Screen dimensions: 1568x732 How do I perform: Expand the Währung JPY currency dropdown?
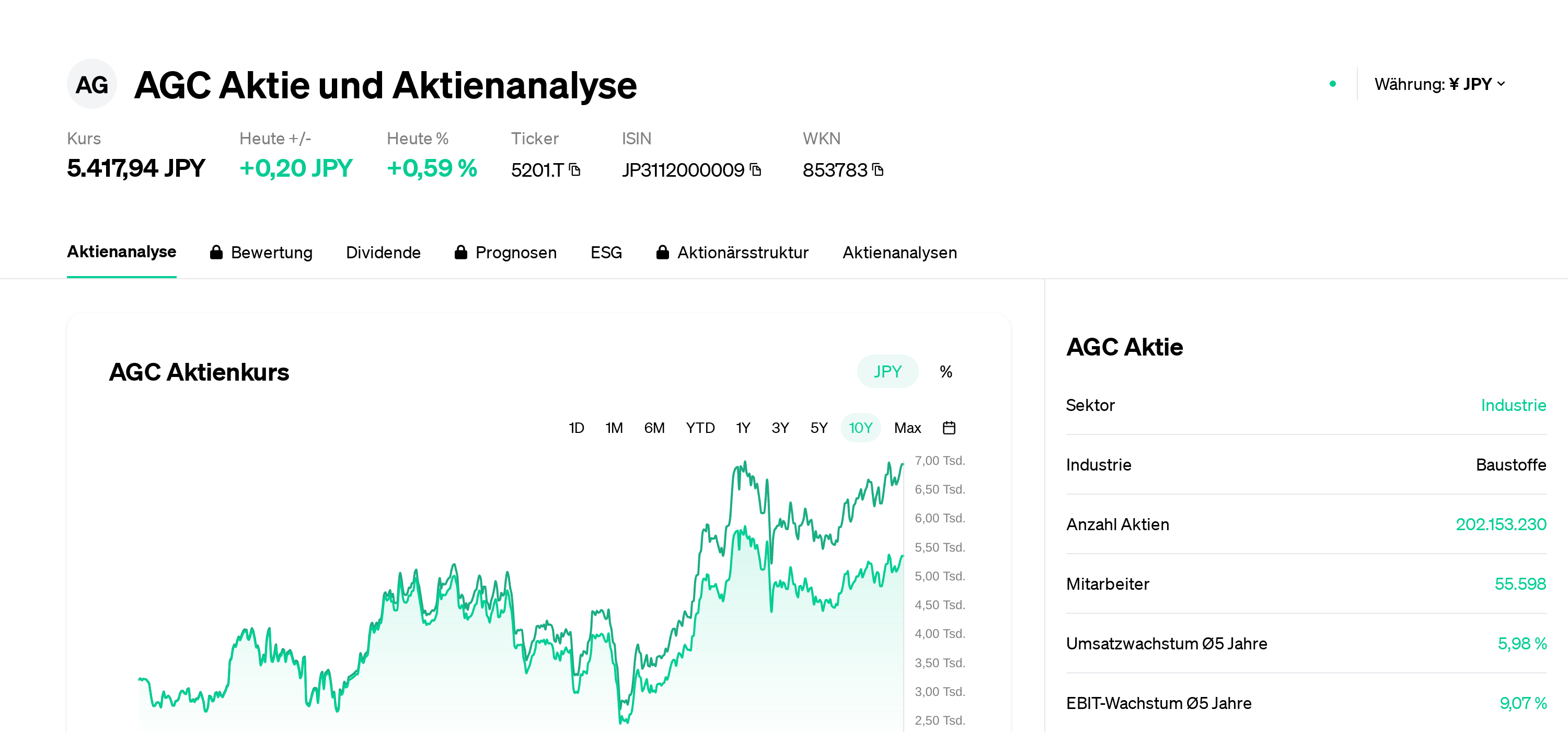(1439, 84)
